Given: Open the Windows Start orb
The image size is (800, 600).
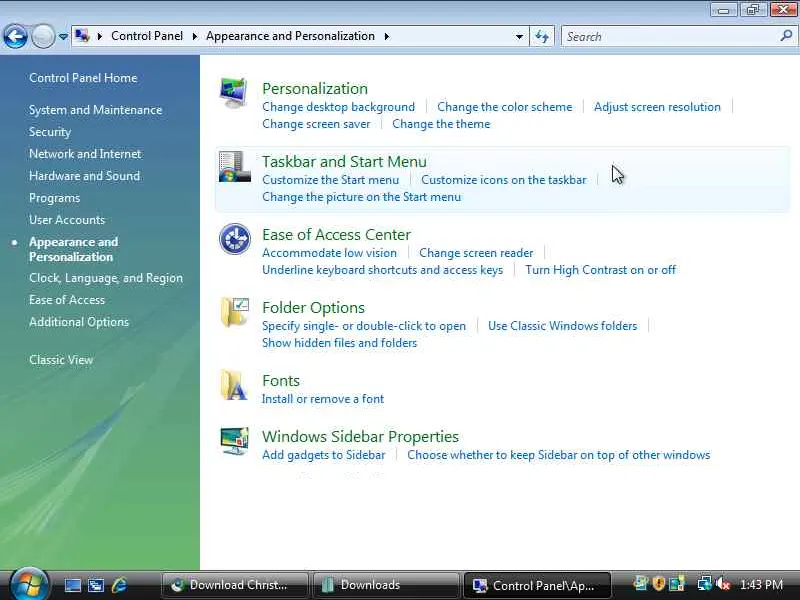Looking at the screenshot, I should [28, 584].
